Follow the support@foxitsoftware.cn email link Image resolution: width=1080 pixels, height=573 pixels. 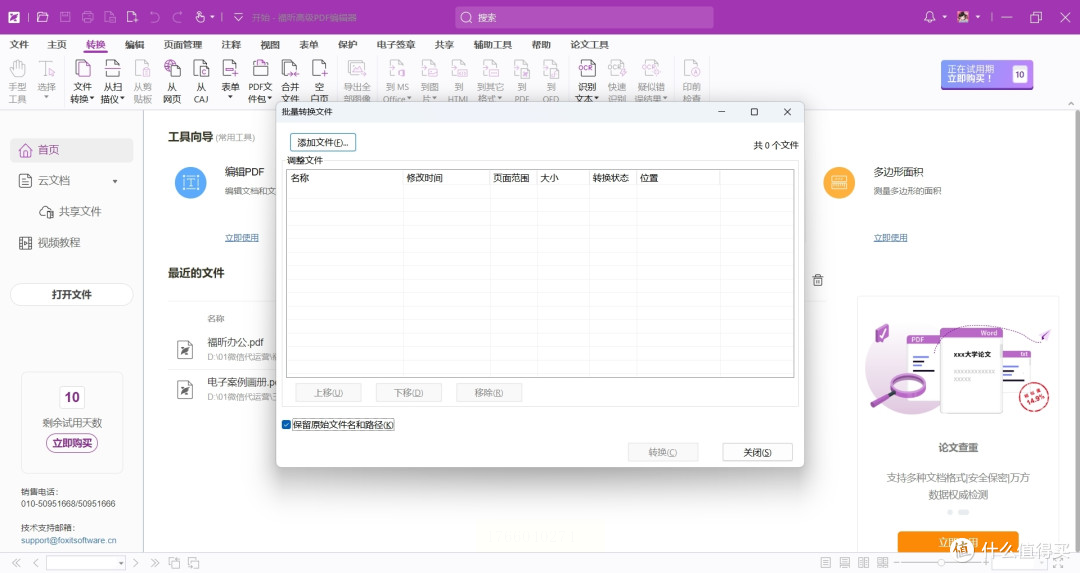pos(68,540)
